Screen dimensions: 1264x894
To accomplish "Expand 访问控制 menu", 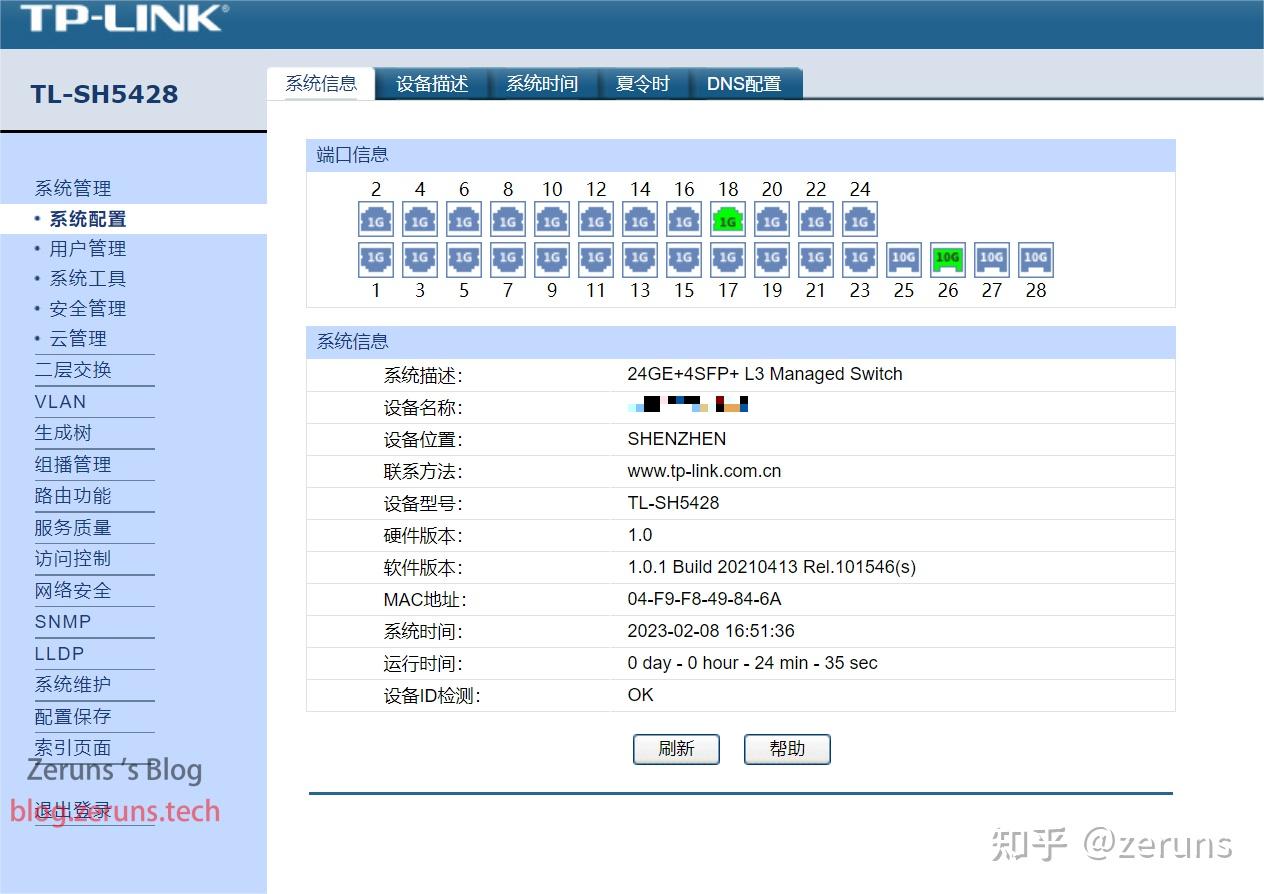I will pos(73,559).
